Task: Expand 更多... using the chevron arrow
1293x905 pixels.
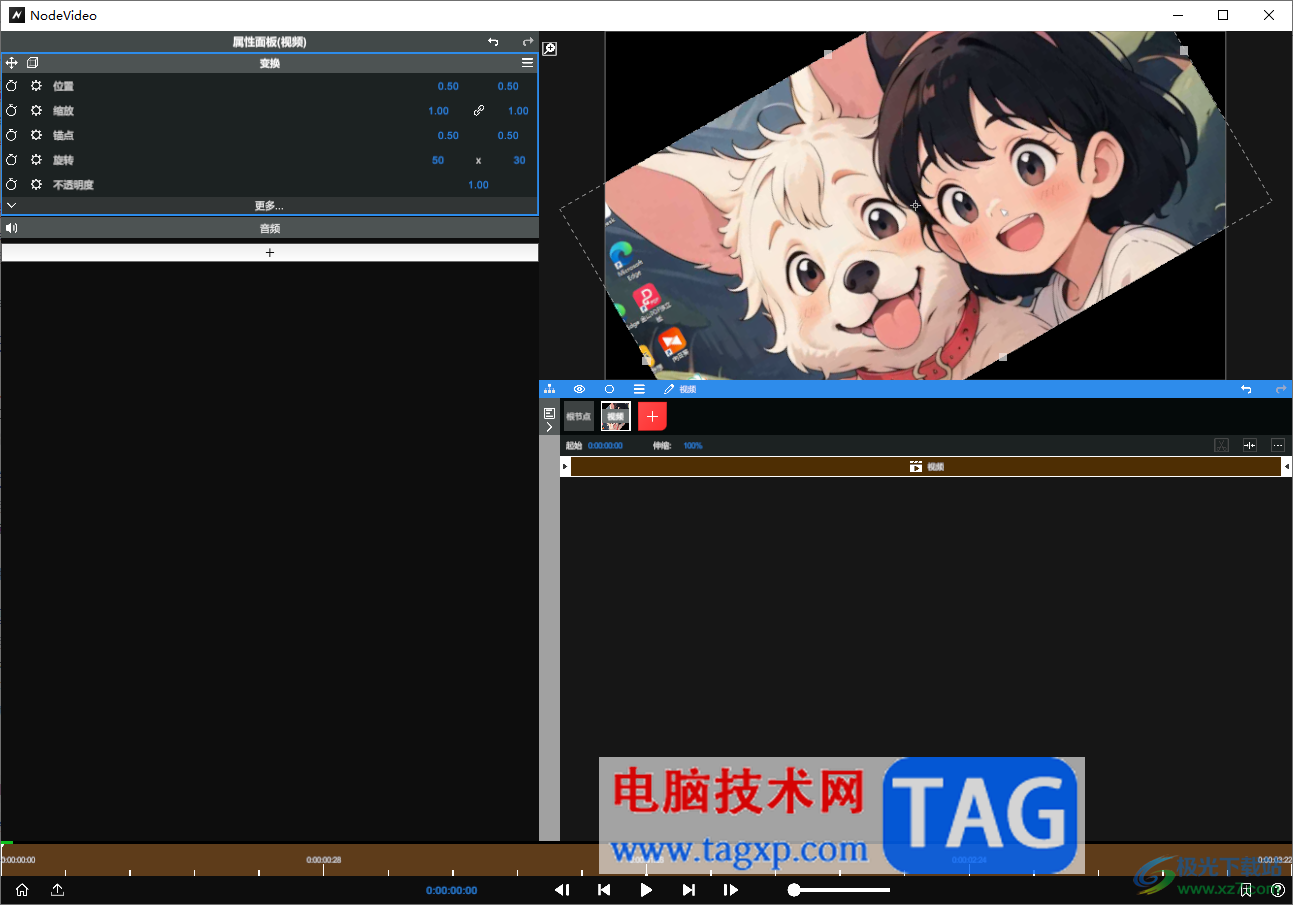Action: 11,205
